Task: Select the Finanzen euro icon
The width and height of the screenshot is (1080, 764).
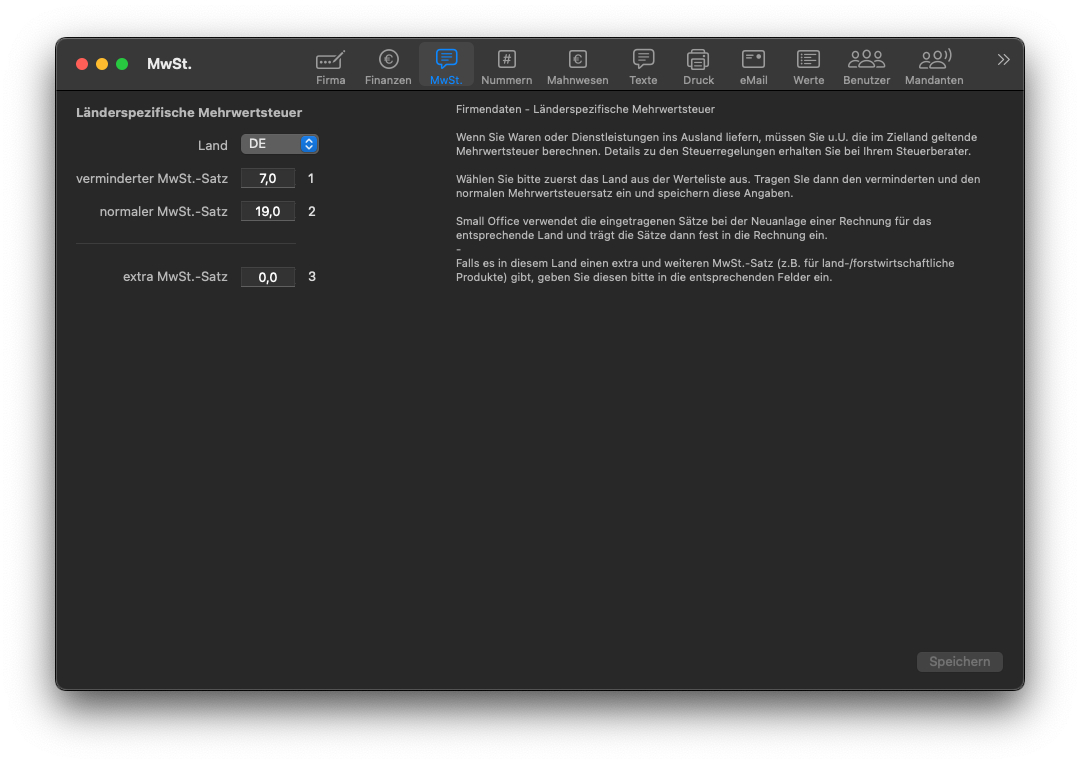Action: [388, 60]
